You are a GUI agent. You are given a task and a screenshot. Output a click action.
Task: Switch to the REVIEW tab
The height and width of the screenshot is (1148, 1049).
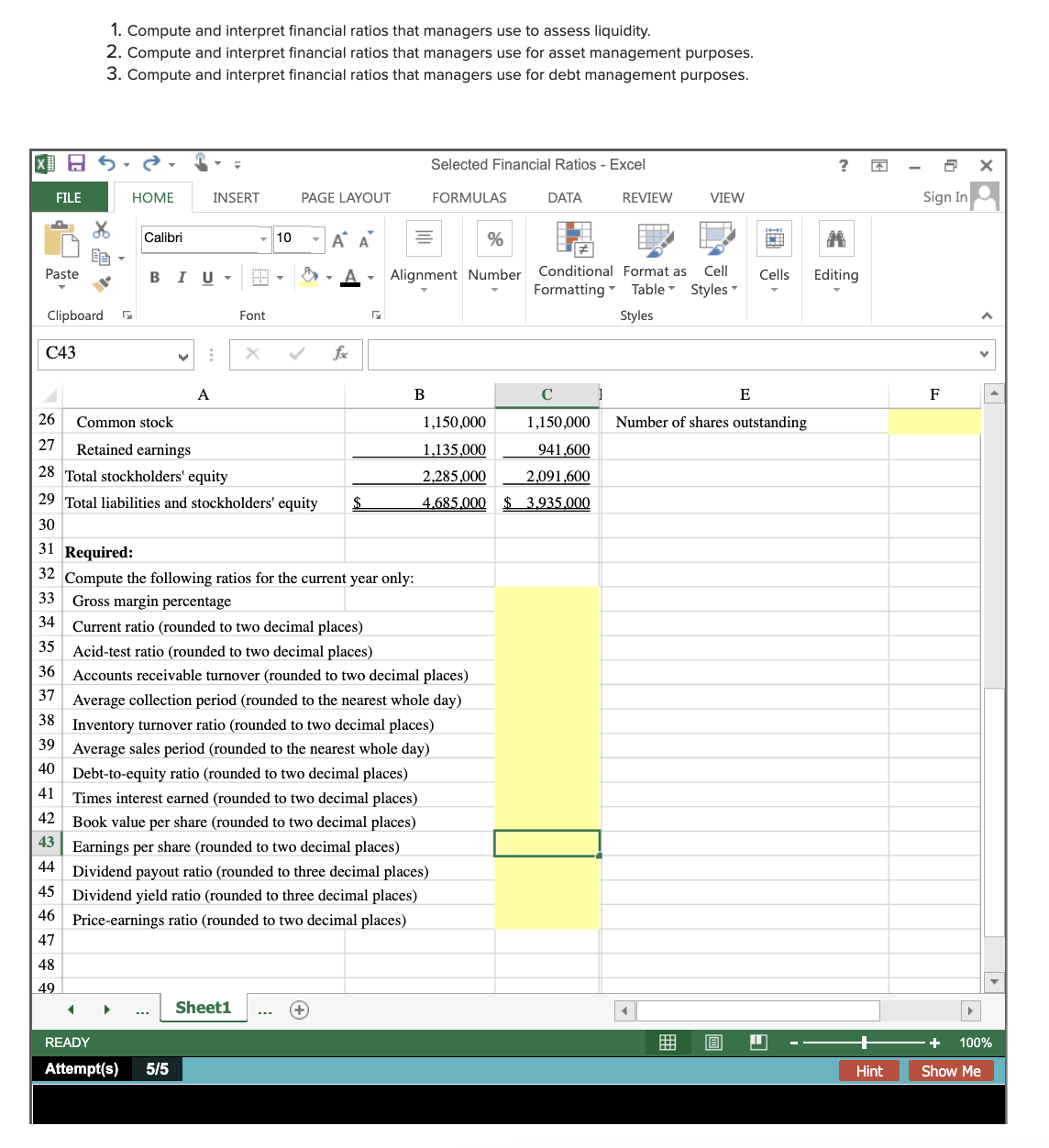[x=647, y=197]
